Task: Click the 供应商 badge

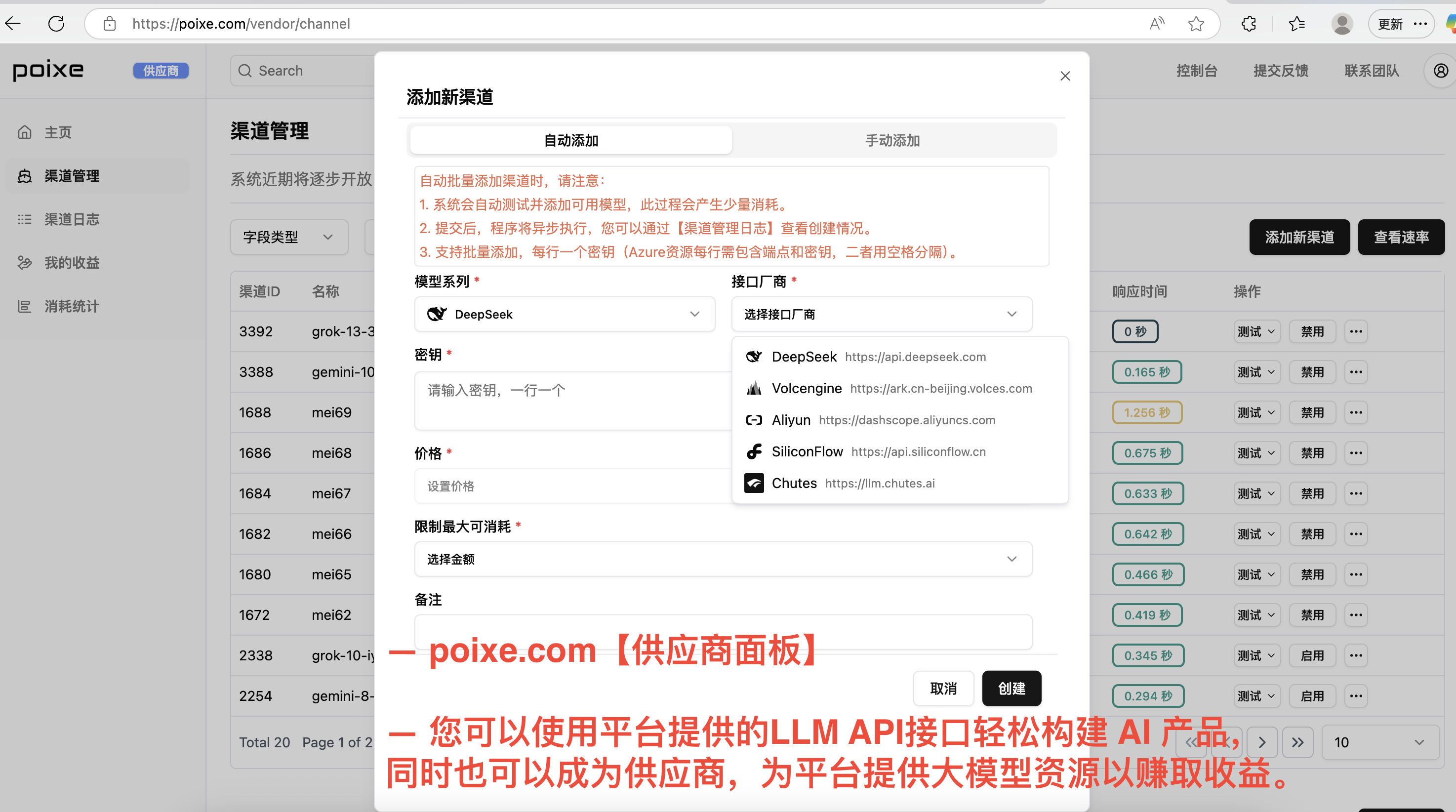Action: 161,71
